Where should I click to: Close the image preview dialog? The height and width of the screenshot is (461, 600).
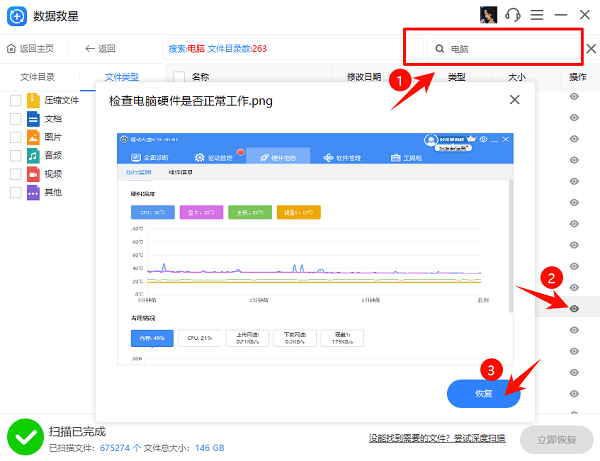coord(515,100)
